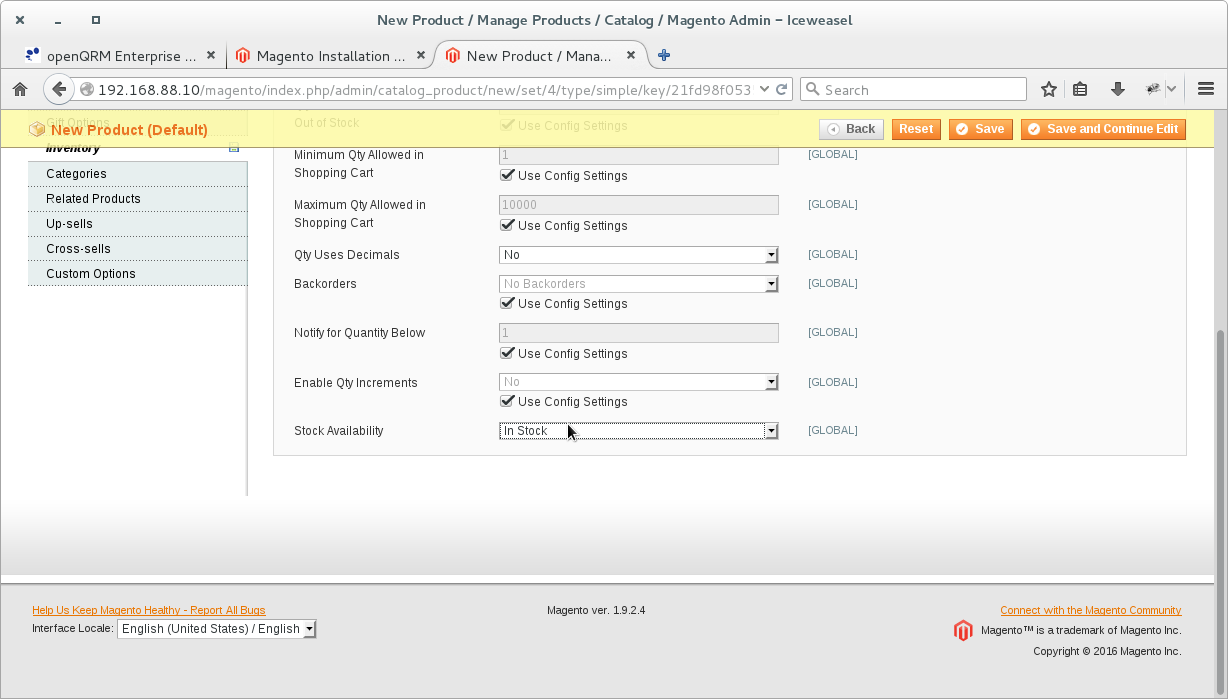Open the Related Products tab

(137, 199)
